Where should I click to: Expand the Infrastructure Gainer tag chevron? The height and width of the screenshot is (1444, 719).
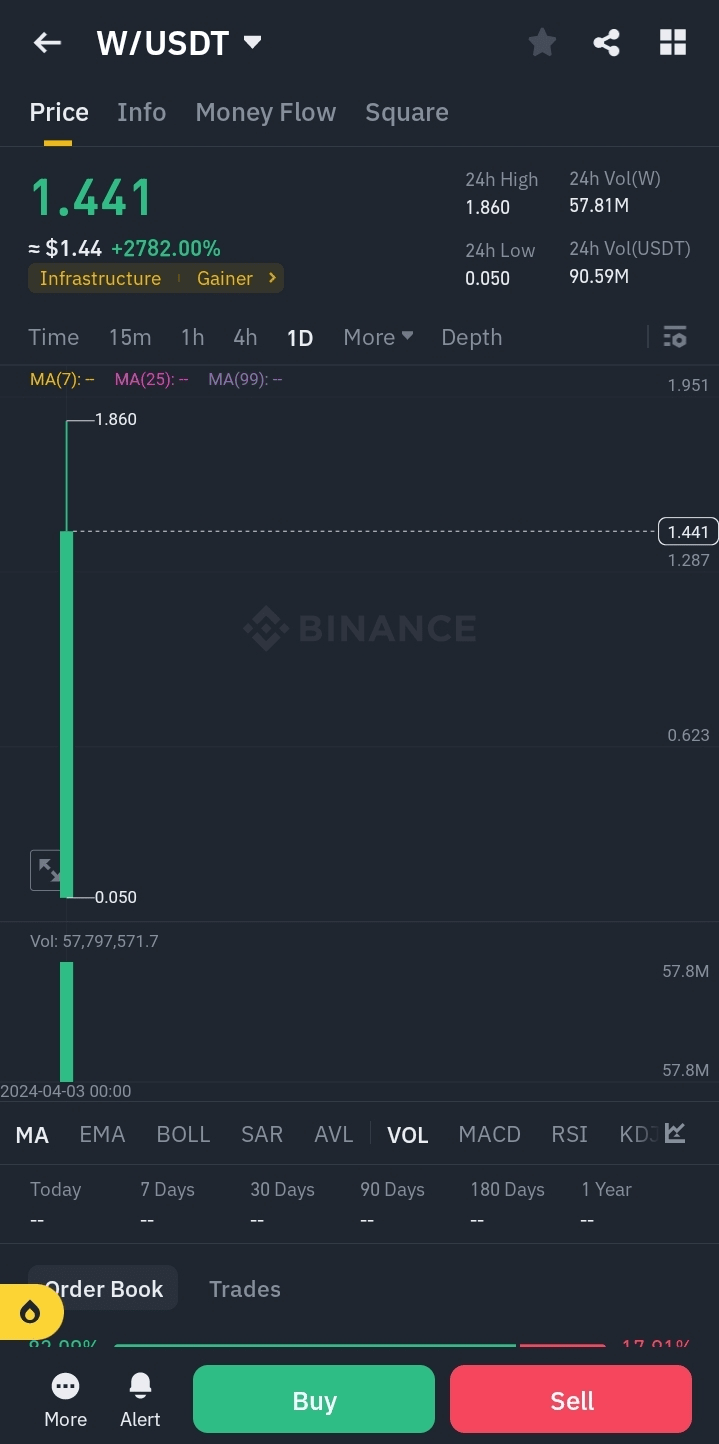tap(271, 278)
